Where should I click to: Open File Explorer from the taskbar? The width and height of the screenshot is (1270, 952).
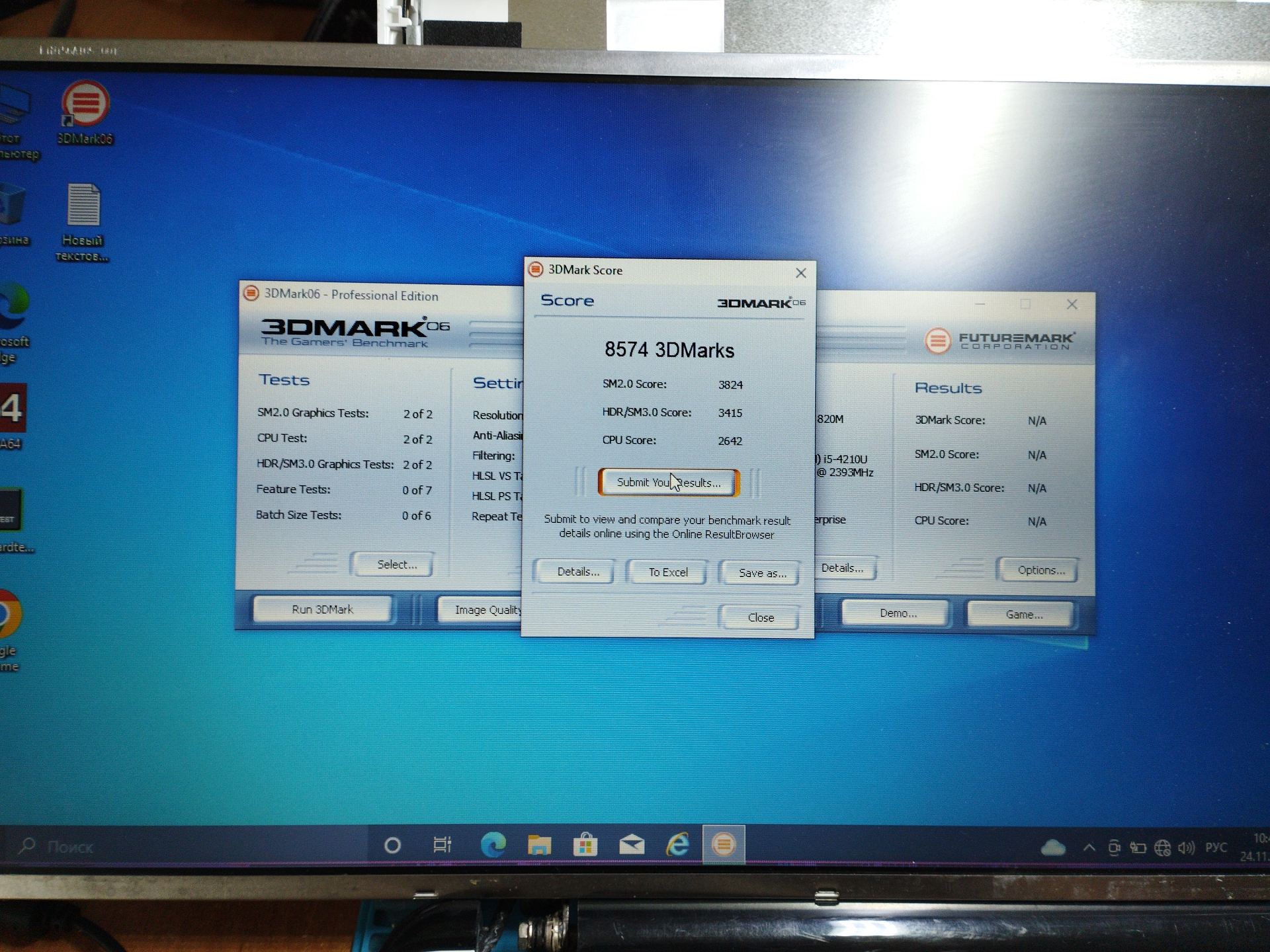click(x=539, y=845)
